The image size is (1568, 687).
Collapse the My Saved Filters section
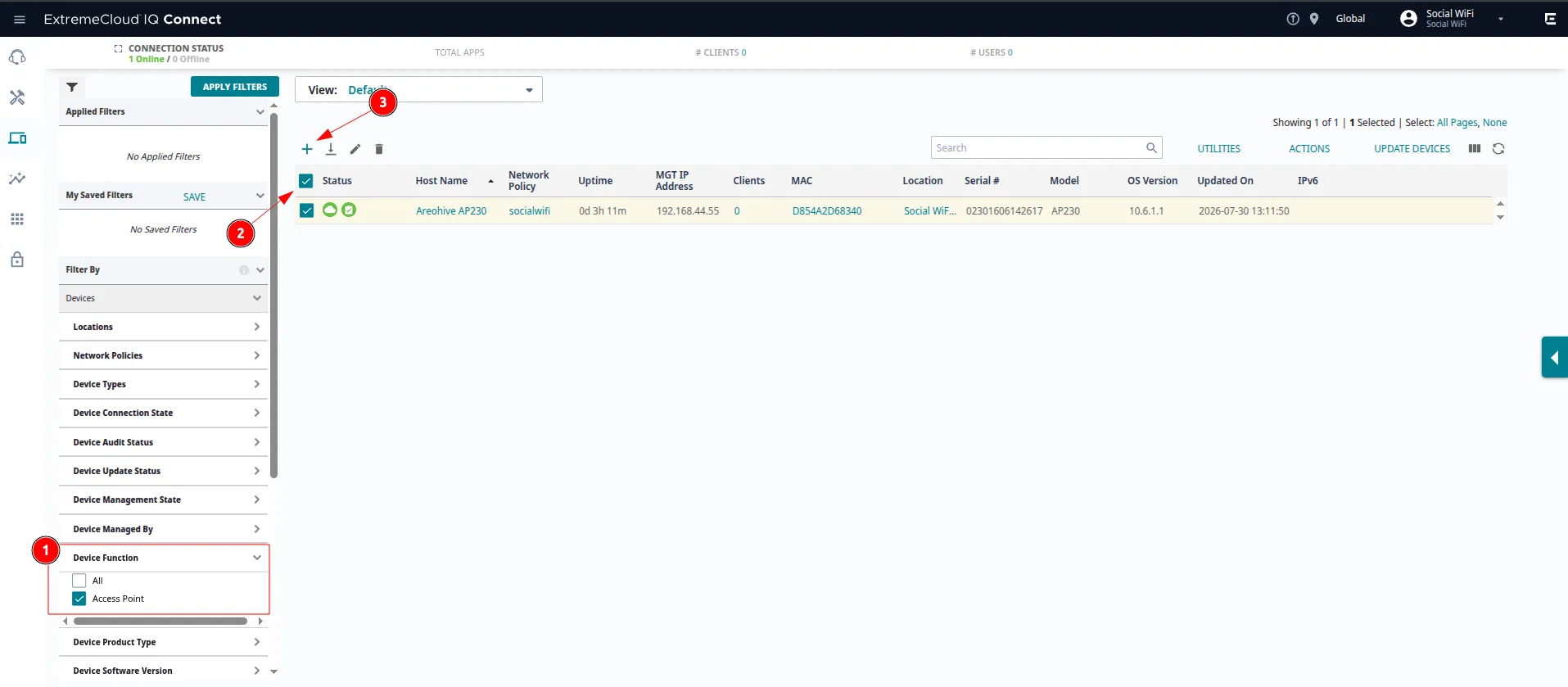[260, 196]
